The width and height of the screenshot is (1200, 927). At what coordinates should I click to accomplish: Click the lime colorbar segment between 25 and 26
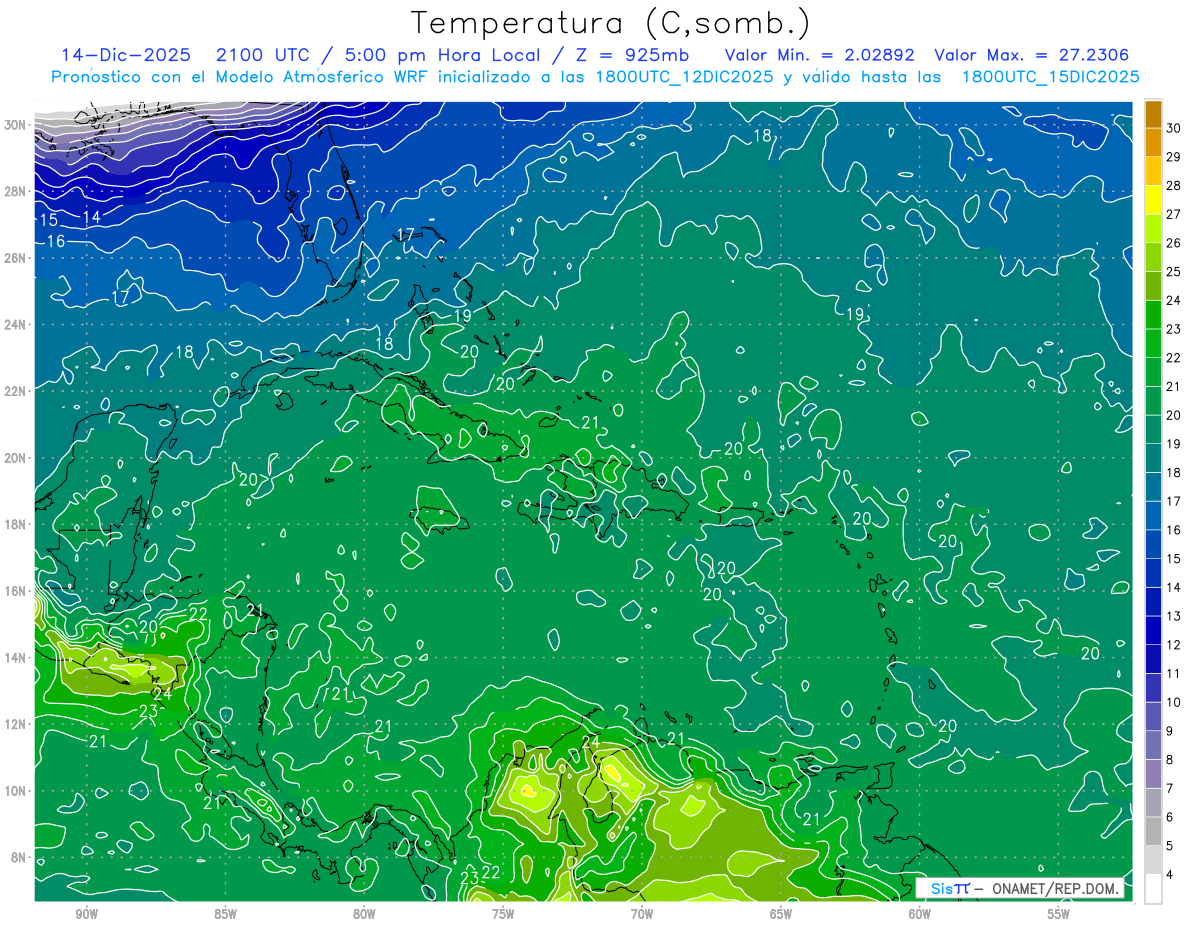click(x=1154, y=257)
